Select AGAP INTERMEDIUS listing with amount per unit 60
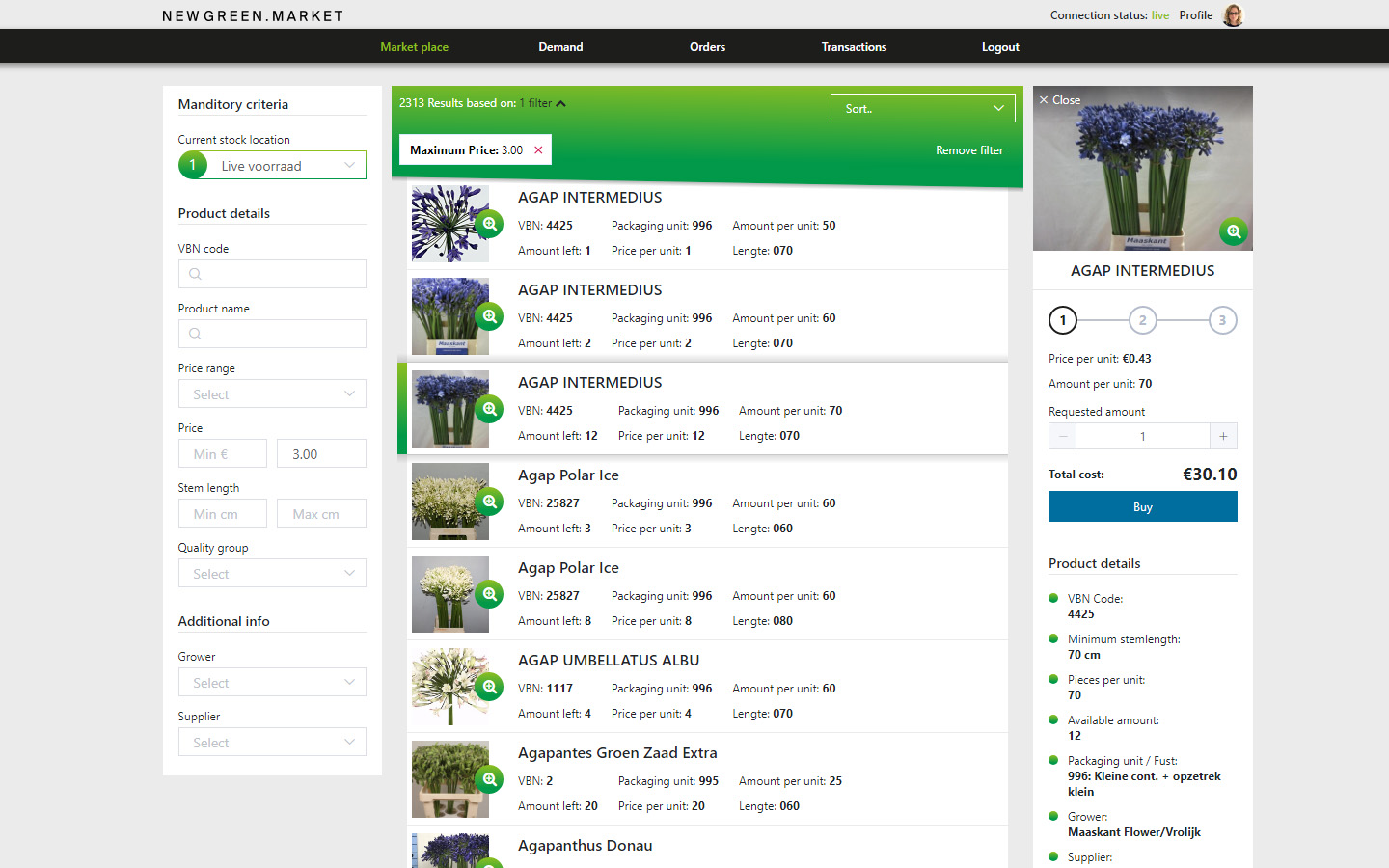1389x868 pixels. (x=707, y=316)
